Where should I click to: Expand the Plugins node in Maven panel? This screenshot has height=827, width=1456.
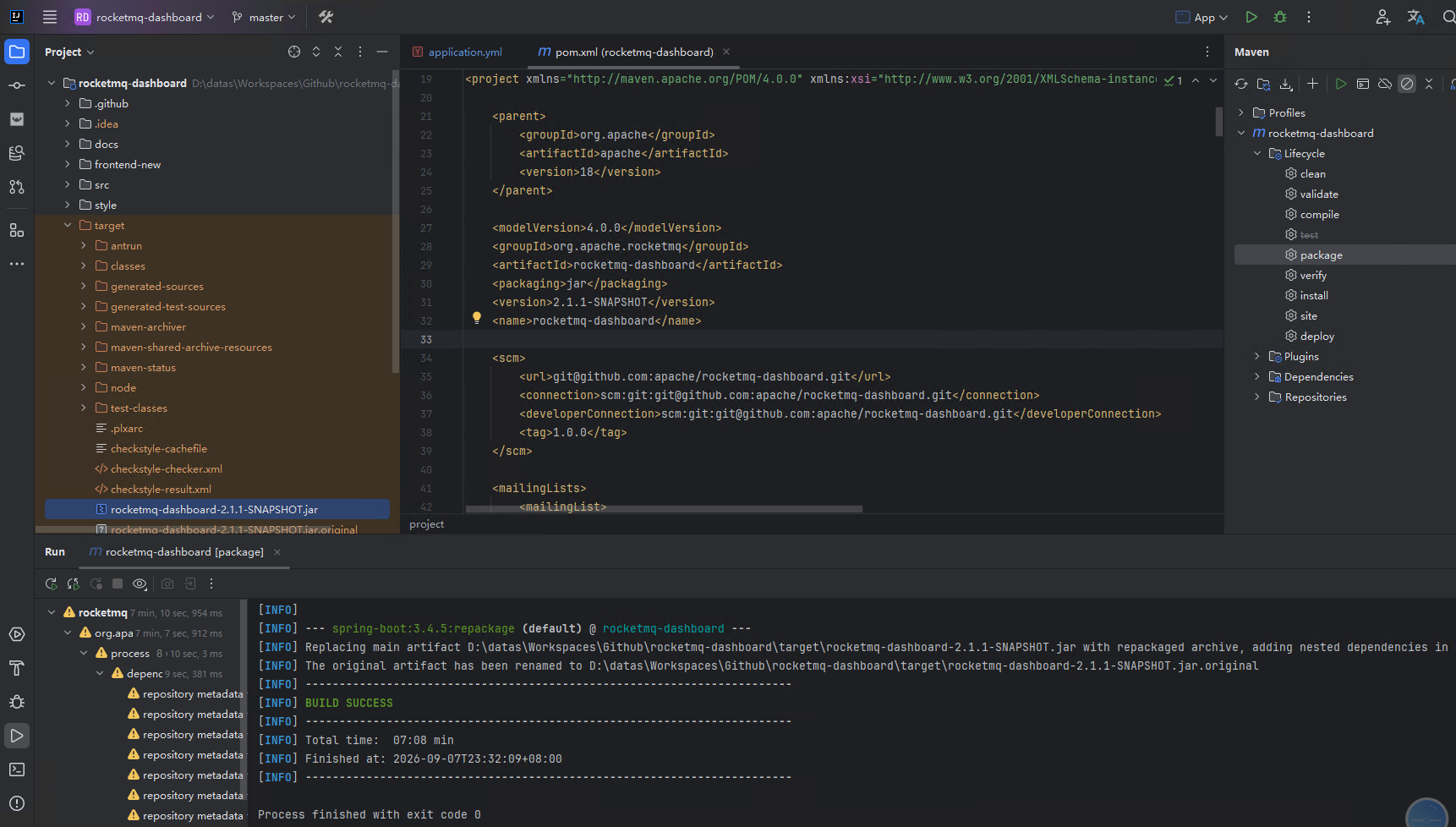point(1257,357)
